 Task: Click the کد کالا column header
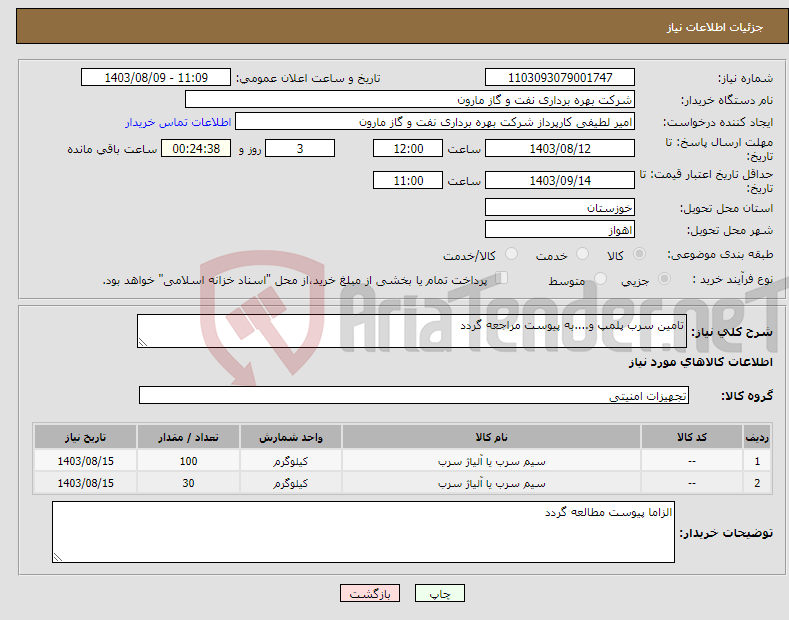tap(692, 437)
